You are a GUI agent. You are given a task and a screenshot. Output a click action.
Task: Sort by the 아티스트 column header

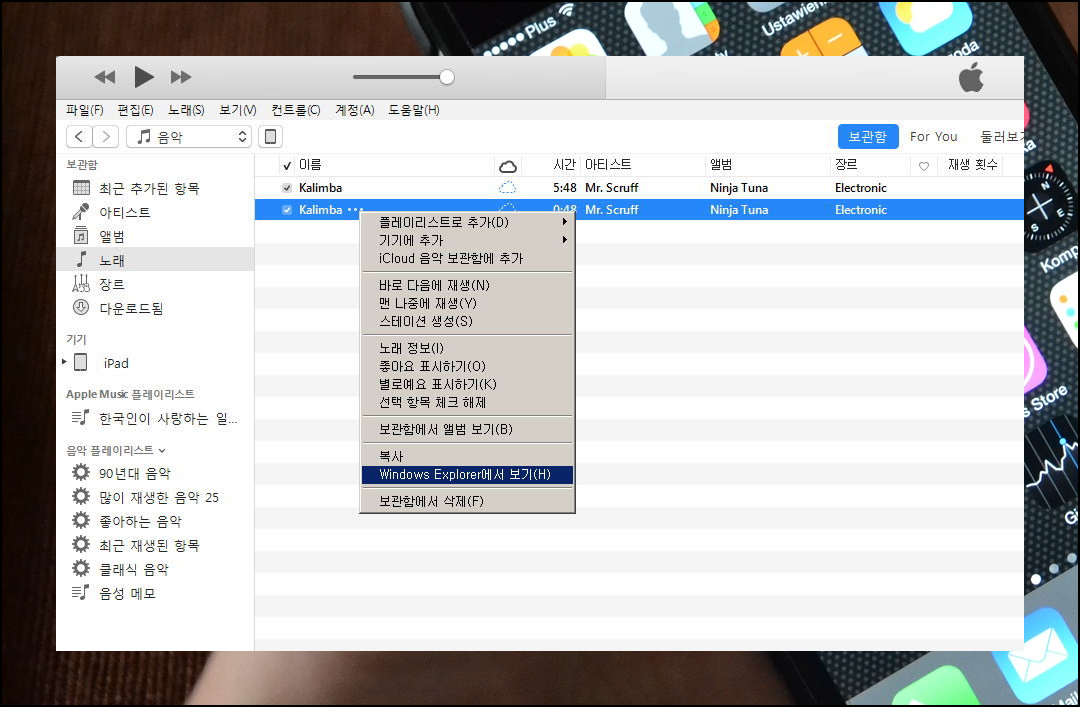tap(608, 165)
